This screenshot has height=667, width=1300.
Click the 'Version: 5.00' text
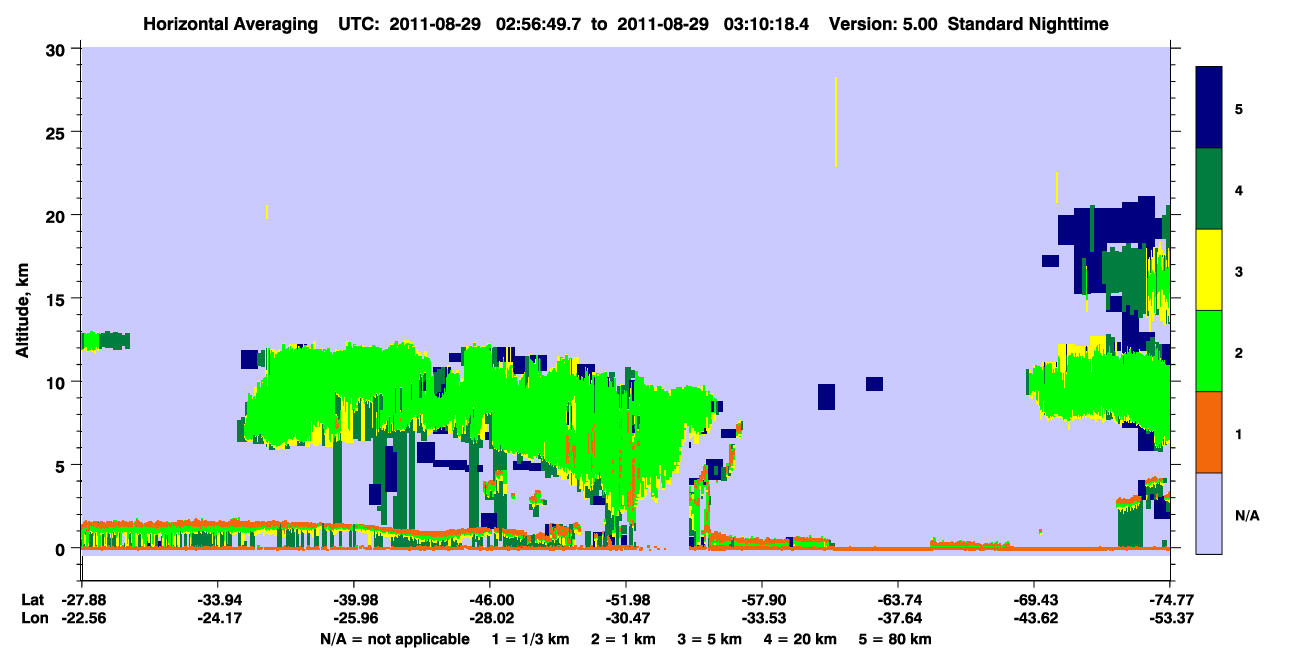point(883,23)
